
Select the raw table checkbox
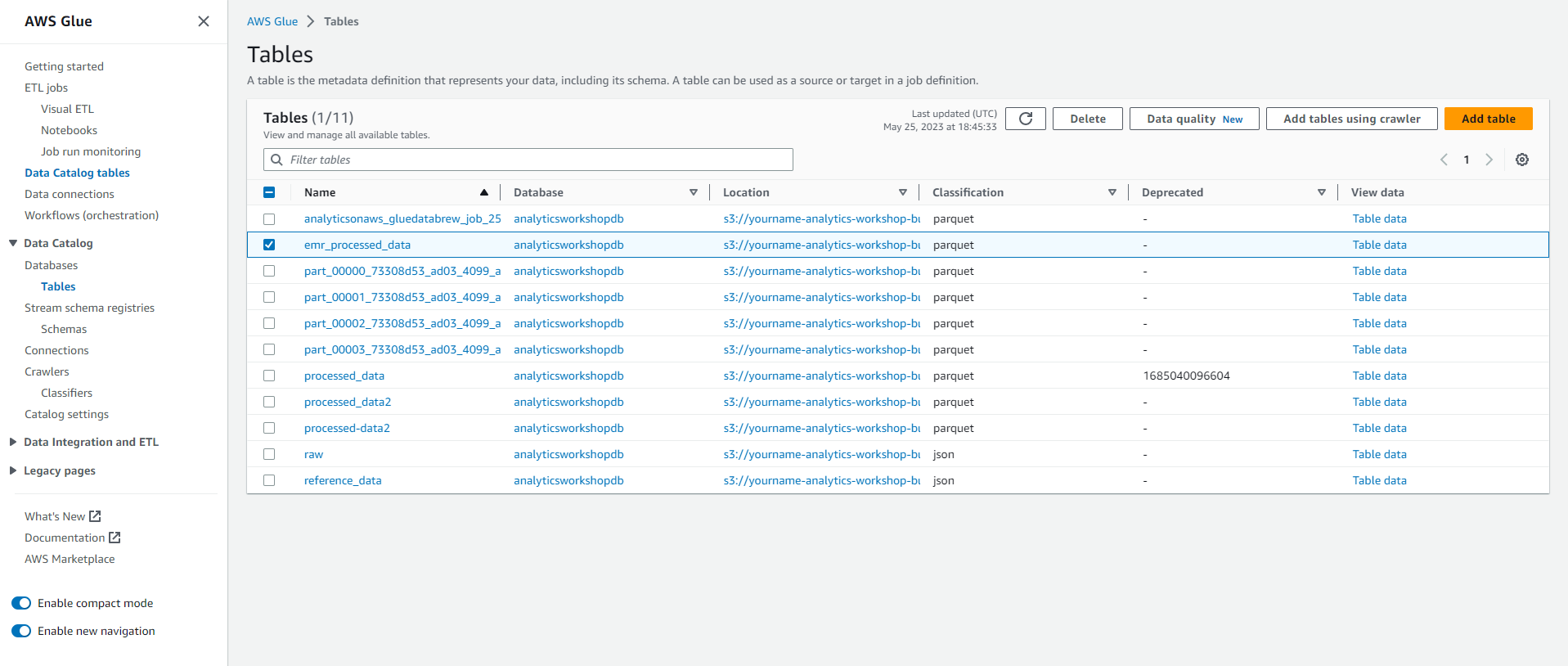point(269,454)
